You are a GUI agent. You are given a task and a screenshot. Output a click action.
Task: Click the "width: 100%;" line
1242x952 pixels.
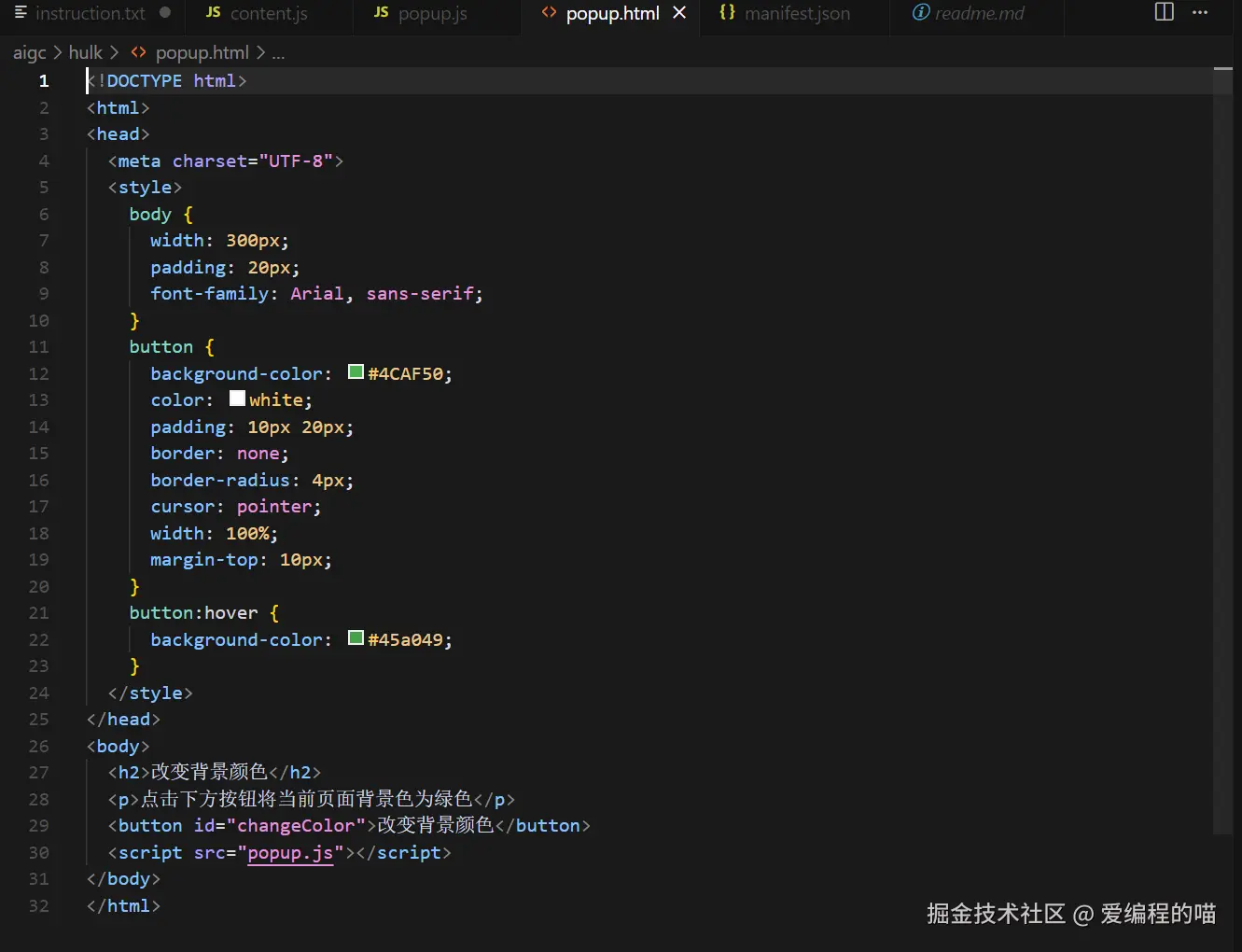click(x=214, y=534)
